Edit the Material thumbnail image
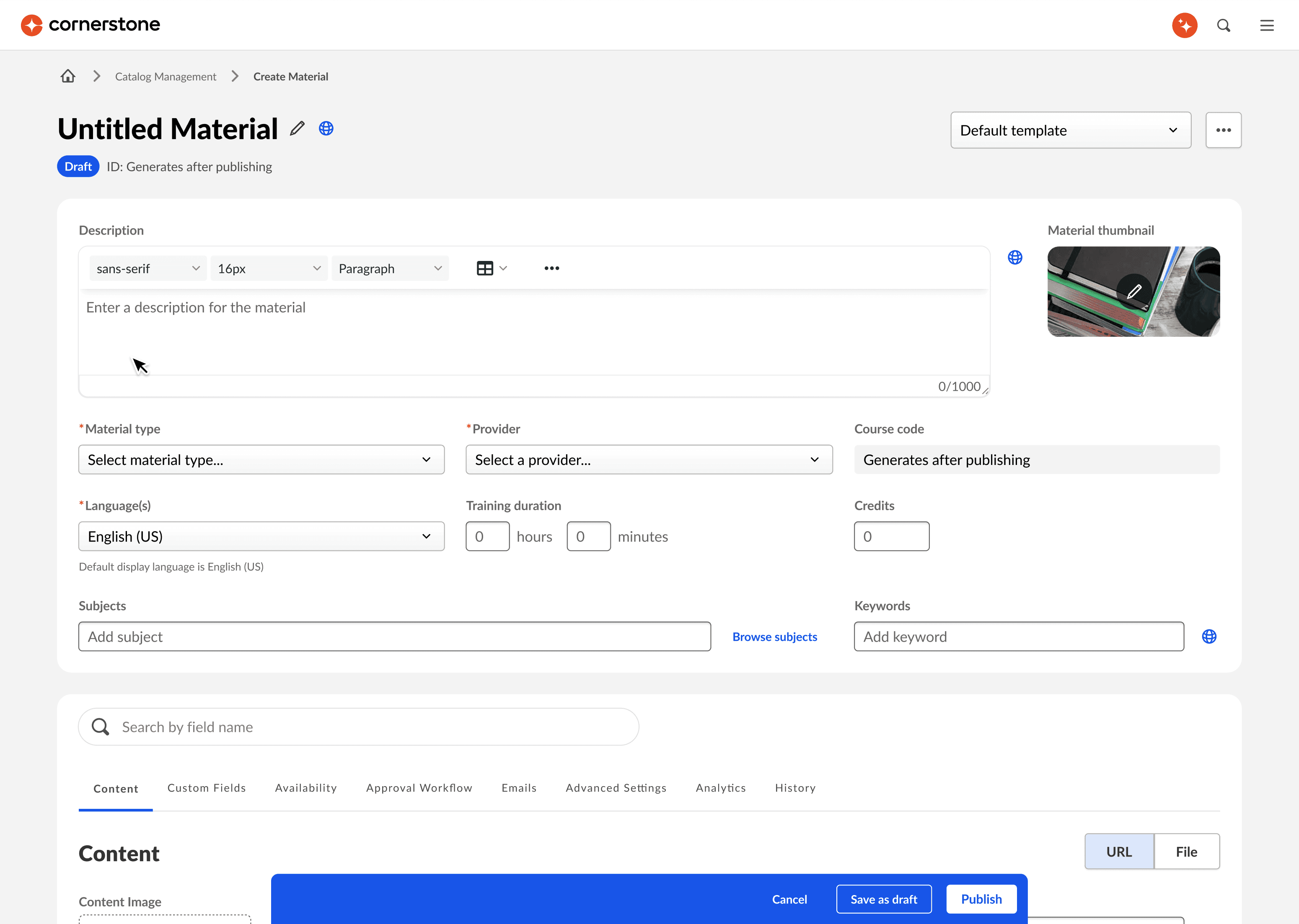 [x=1134, y=291]
